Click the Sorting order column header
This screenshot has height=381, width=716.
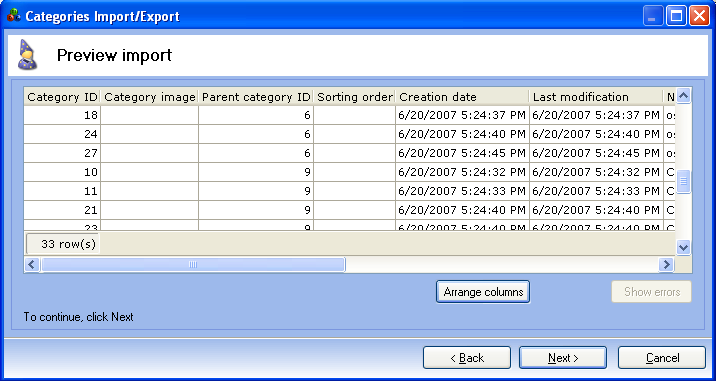[355, 97]
